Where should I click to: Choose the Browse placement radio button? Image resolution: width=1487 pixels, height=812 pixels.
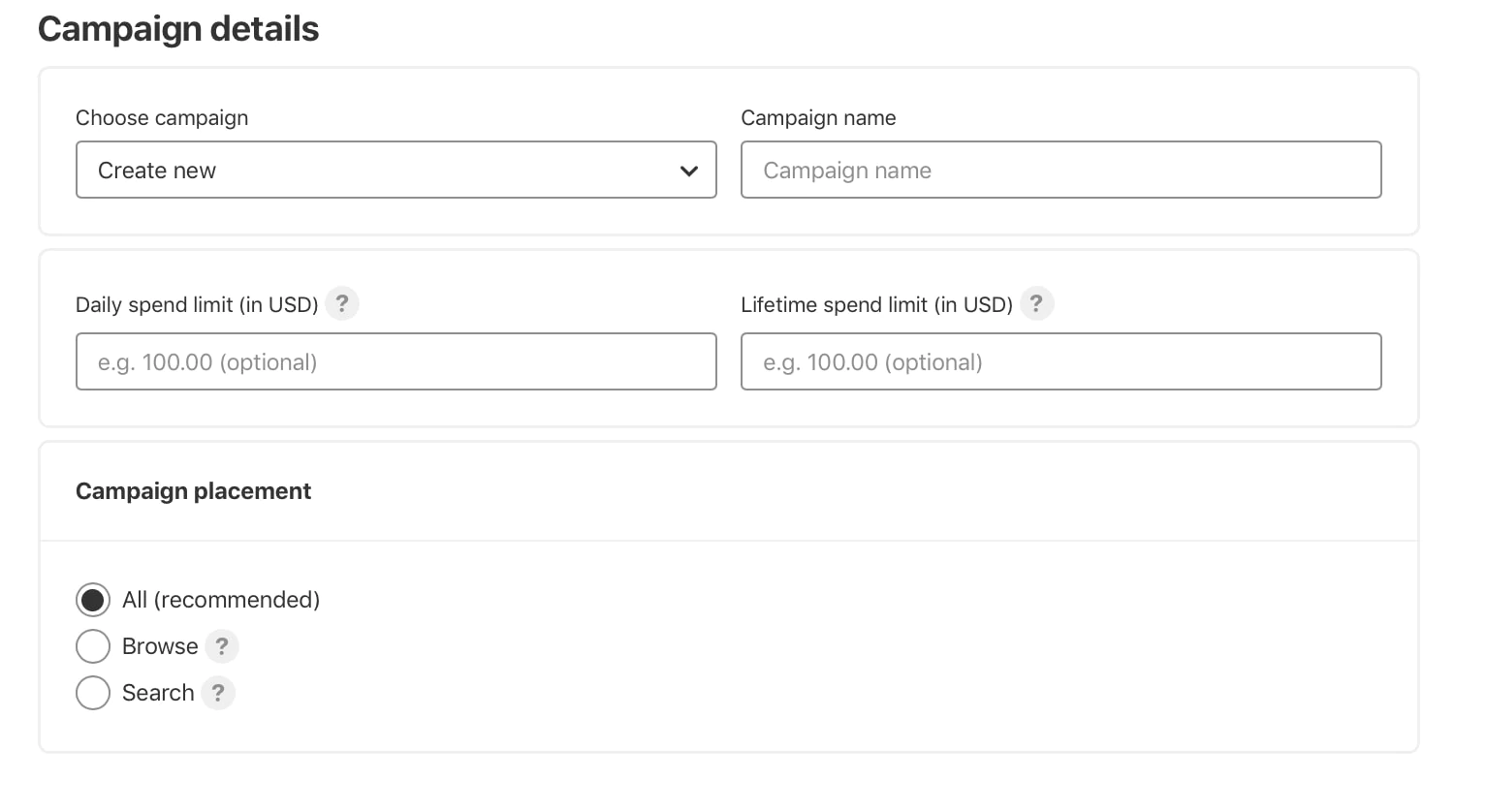click(x=93, y=646)
